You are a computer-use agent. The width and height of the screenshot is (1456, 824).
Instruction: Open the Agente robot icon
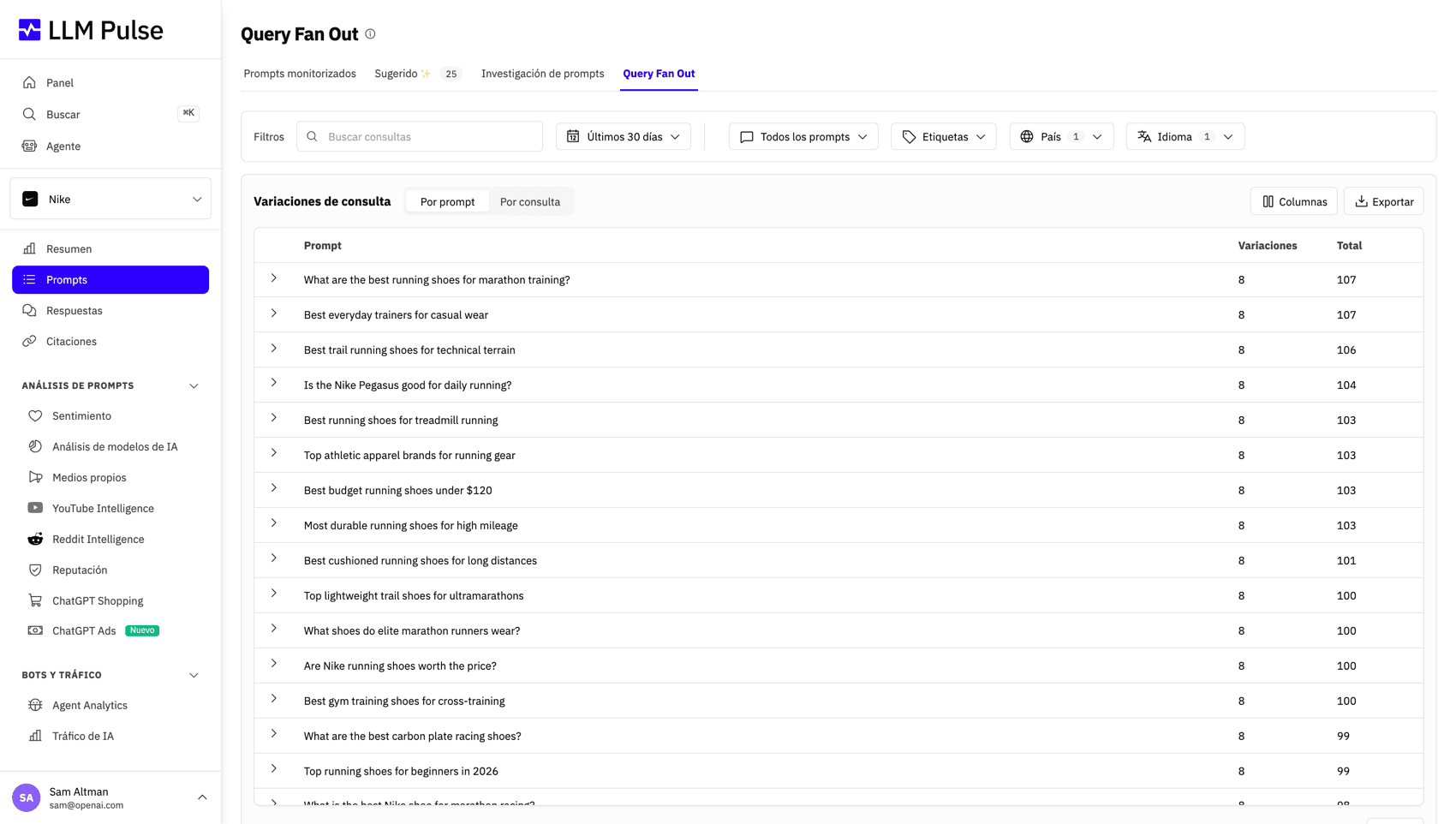(x=29, y=146)
